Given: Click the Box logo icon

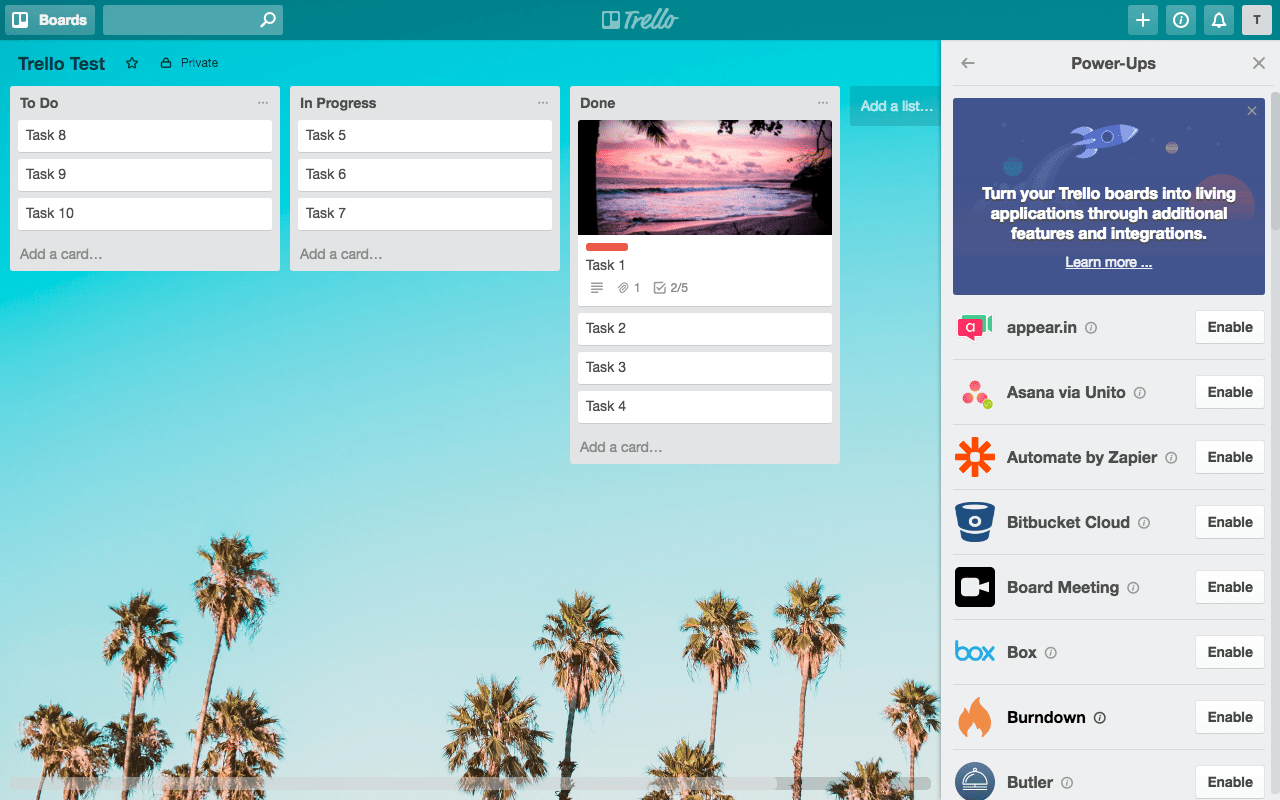Looking at the screenshot, I should pos(975,652).
